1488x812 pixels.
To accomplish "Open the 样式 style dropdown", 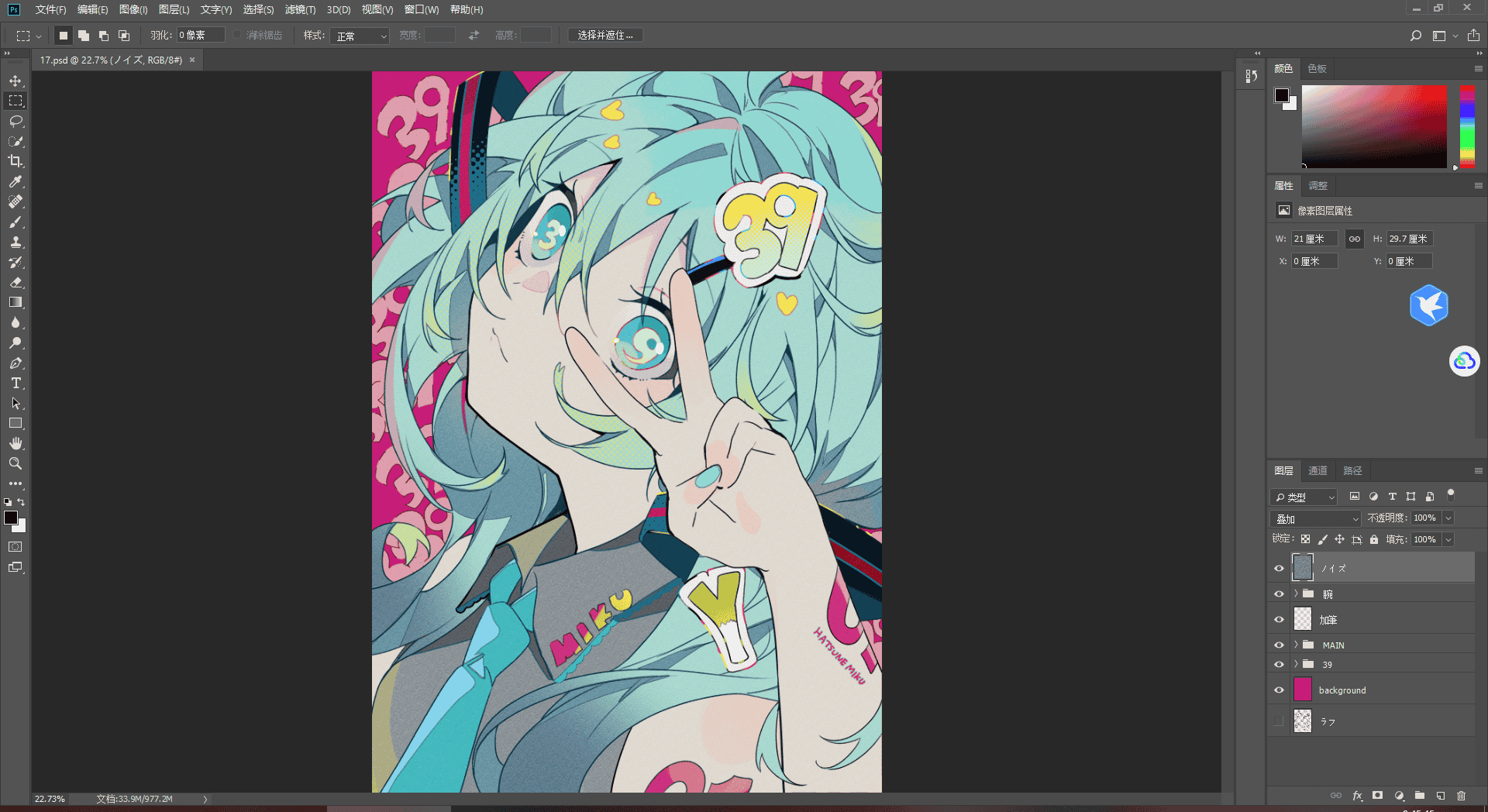I will tap(359, 36).
